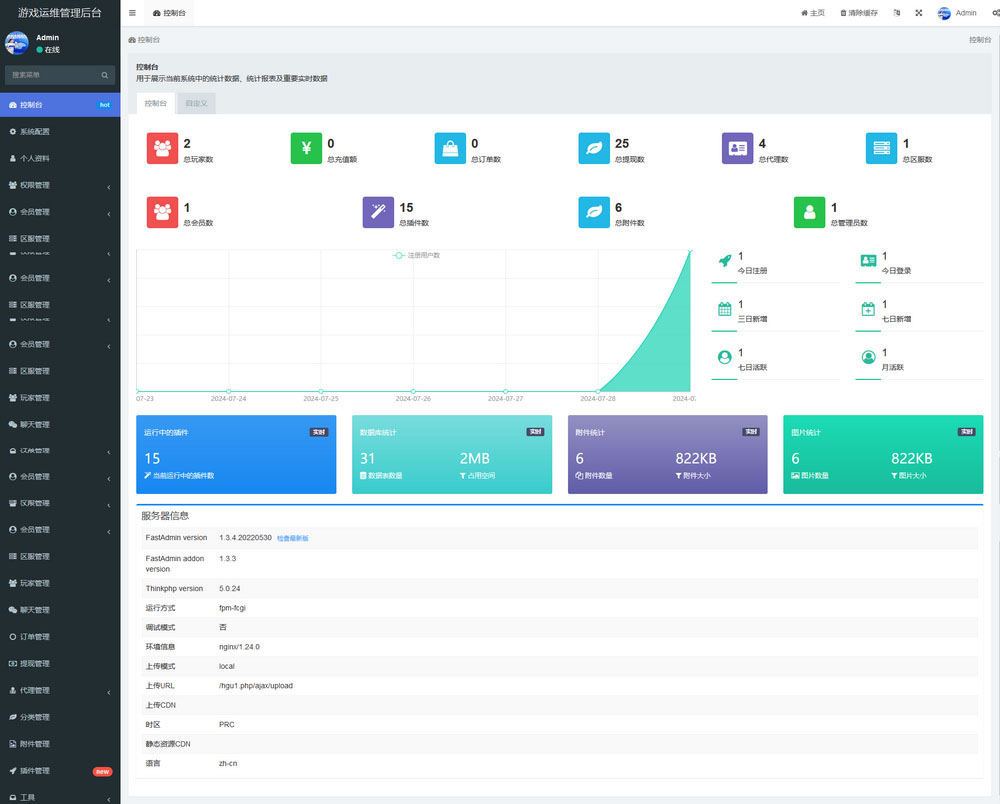Click the purple ID card 总代理数 icon
This screenshot has height=804, width=1000.
click(737, 148)
